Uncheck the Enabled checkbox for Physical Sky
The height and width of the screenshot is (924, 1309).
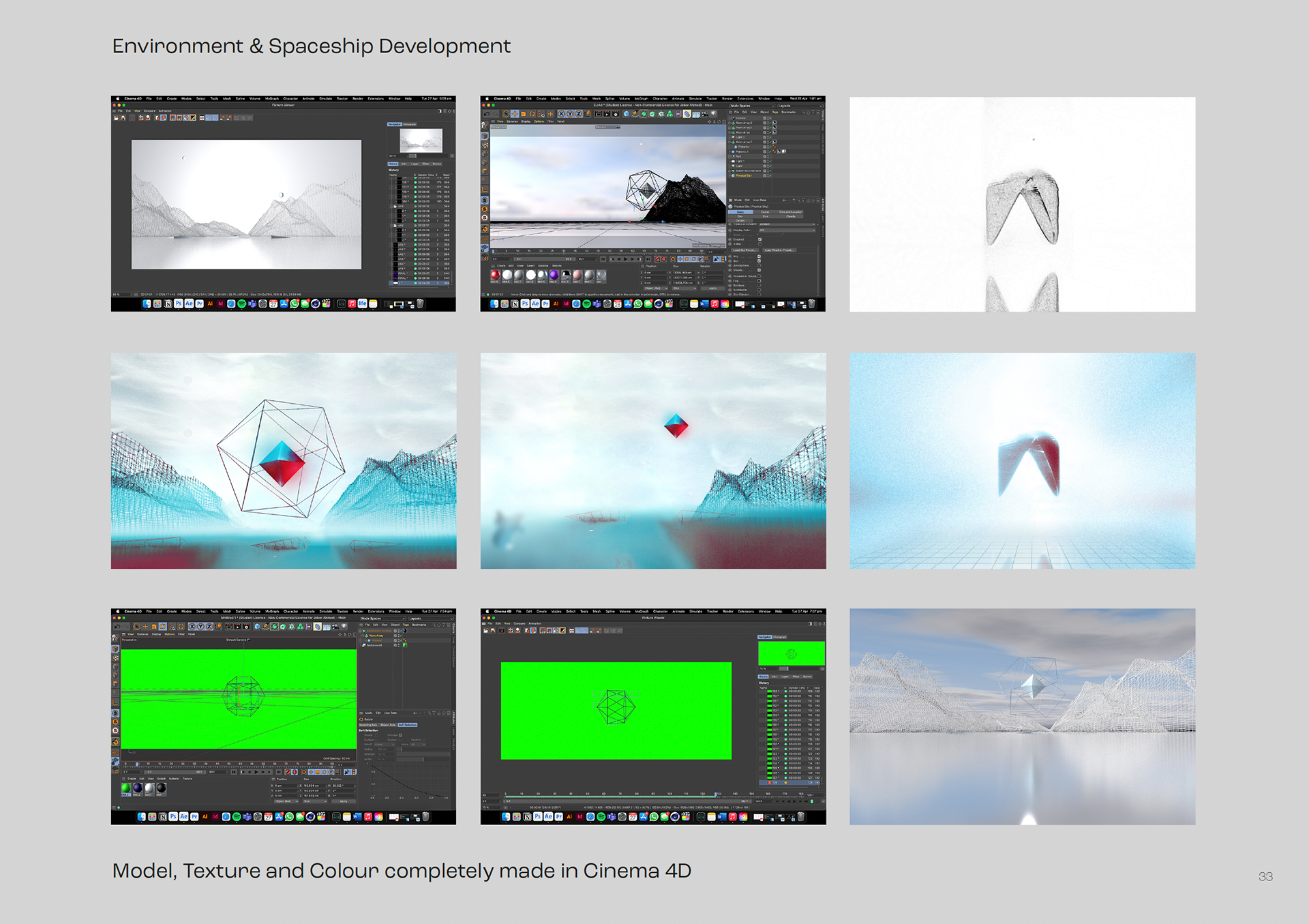759,239
